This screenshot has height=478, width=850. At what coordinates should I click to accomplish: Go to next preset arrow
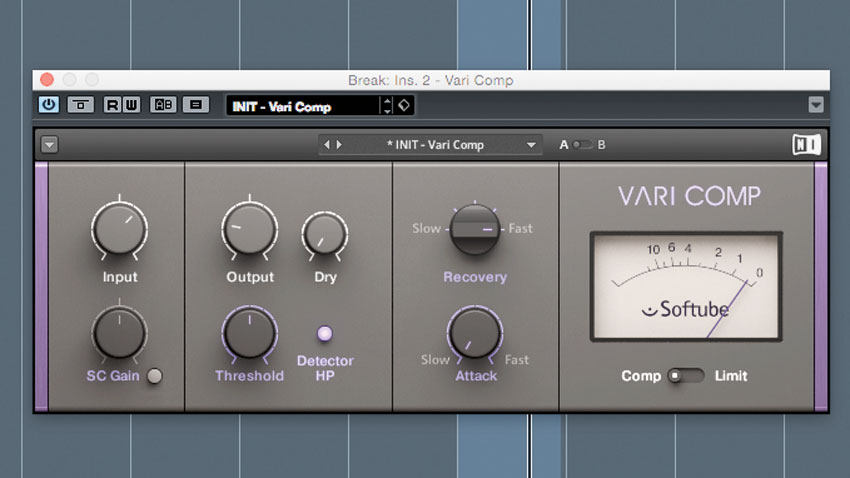(339, 145)
